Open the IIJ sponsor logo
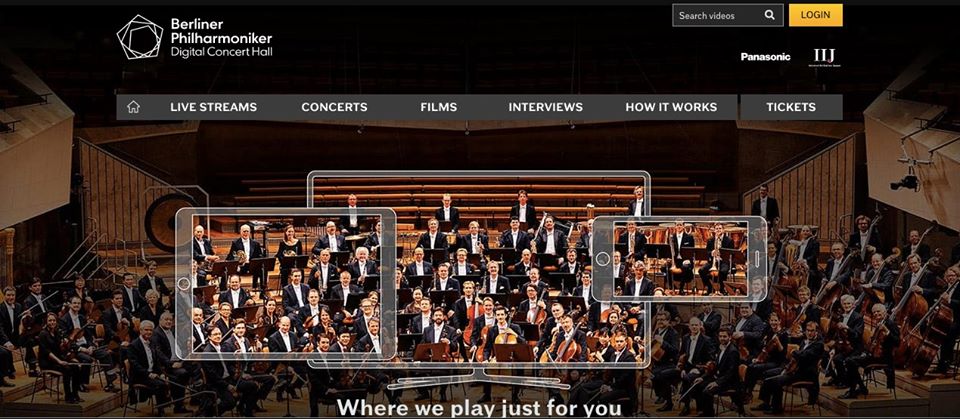Screen dimensions: 960x419 pos(824,57)
